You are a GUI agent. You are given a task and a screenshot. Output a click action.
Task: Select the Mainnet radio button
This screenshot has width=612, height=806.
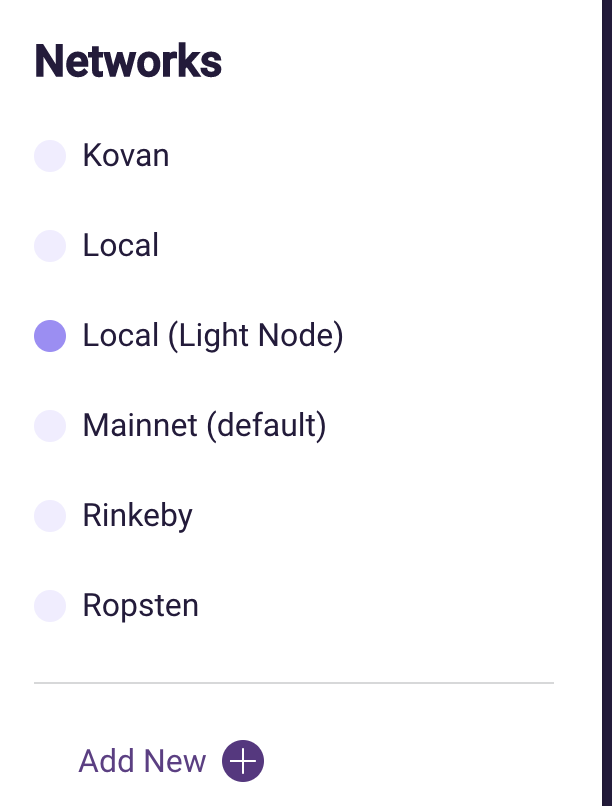click(50, 426)
